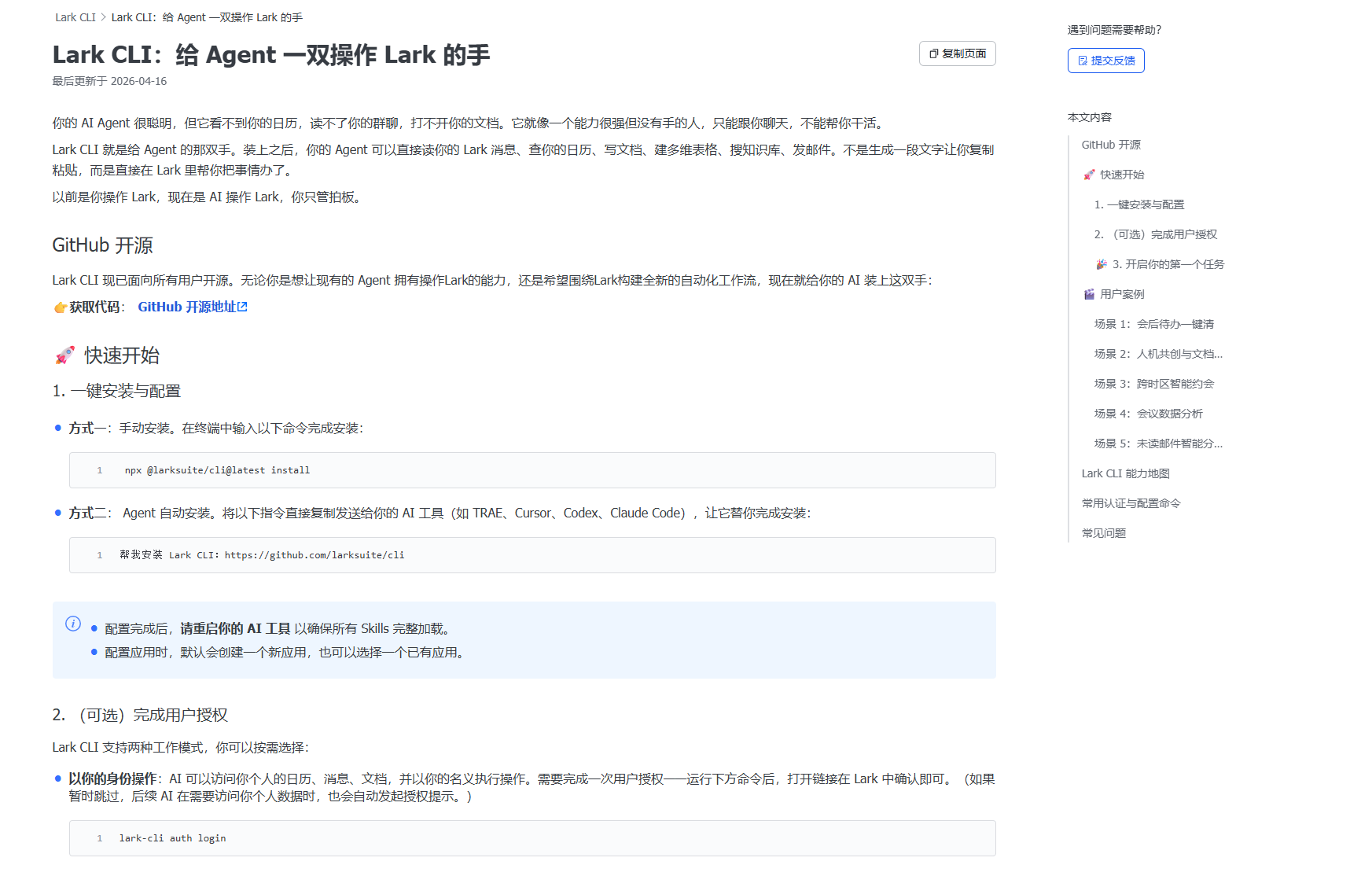Click the 最后更新于 2026-04-16 date text
Image resolution: width=1372 pixels, height=876 pixels.
click(109, 81)
